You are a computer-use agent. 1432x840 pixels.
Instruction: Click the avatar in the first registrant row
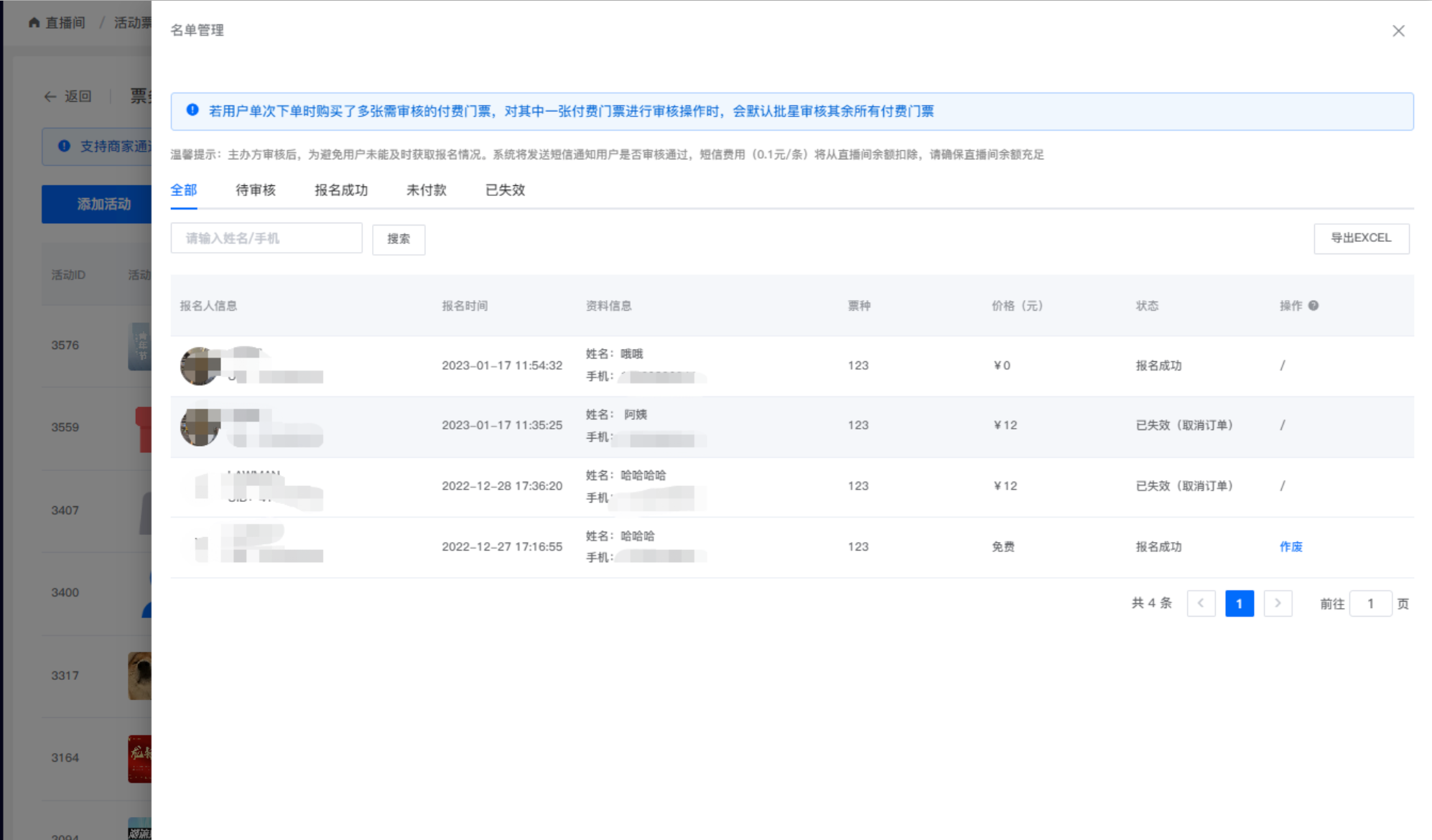200,365
